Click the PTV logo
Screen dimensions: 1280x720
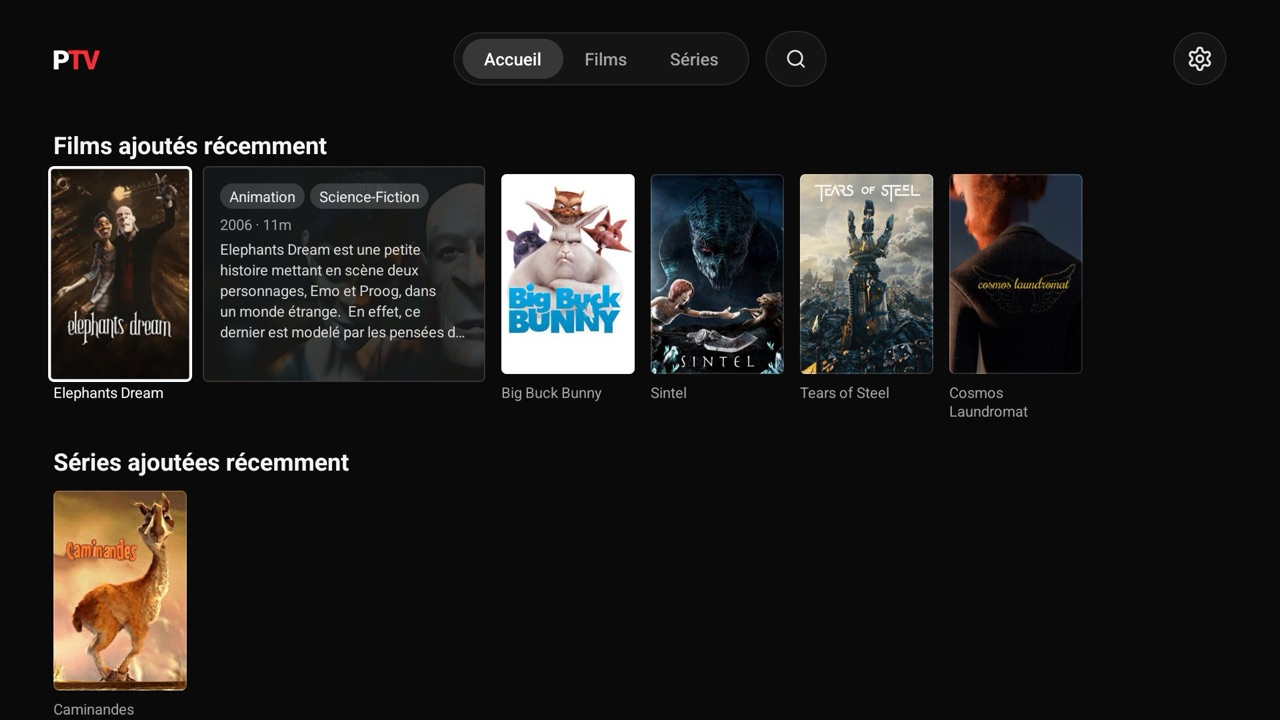coord(76,60)
